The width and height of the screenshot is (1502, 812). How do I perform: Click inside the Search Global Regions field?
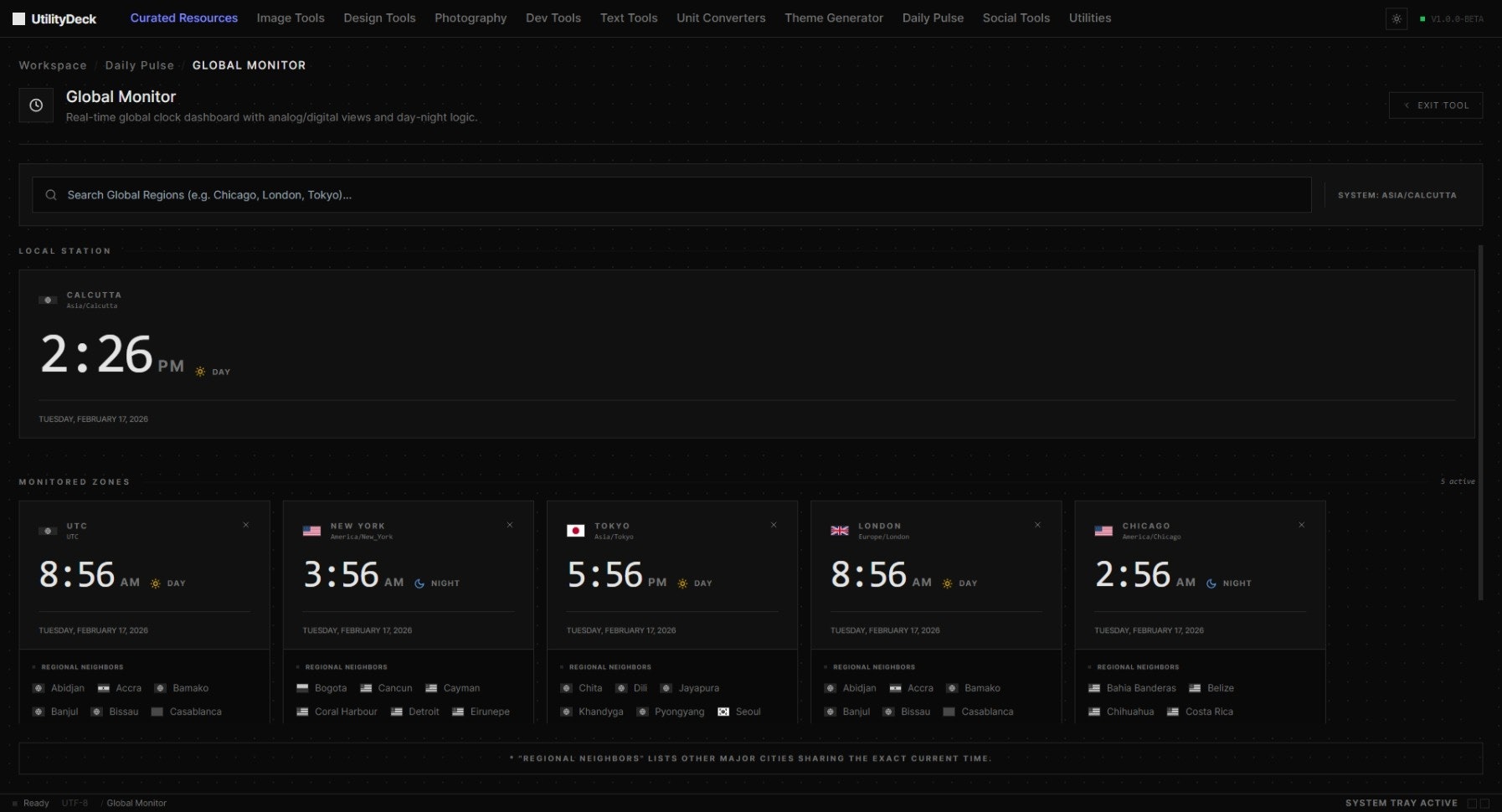tap(335, 194)
